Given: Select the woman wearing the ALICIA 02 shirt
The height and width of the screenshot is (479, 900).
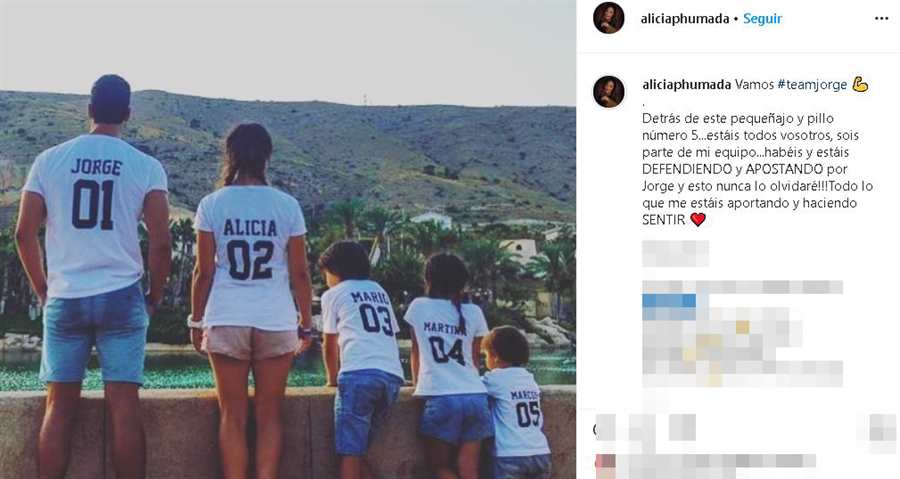Looking at the screenshot, I should point(251,298).
